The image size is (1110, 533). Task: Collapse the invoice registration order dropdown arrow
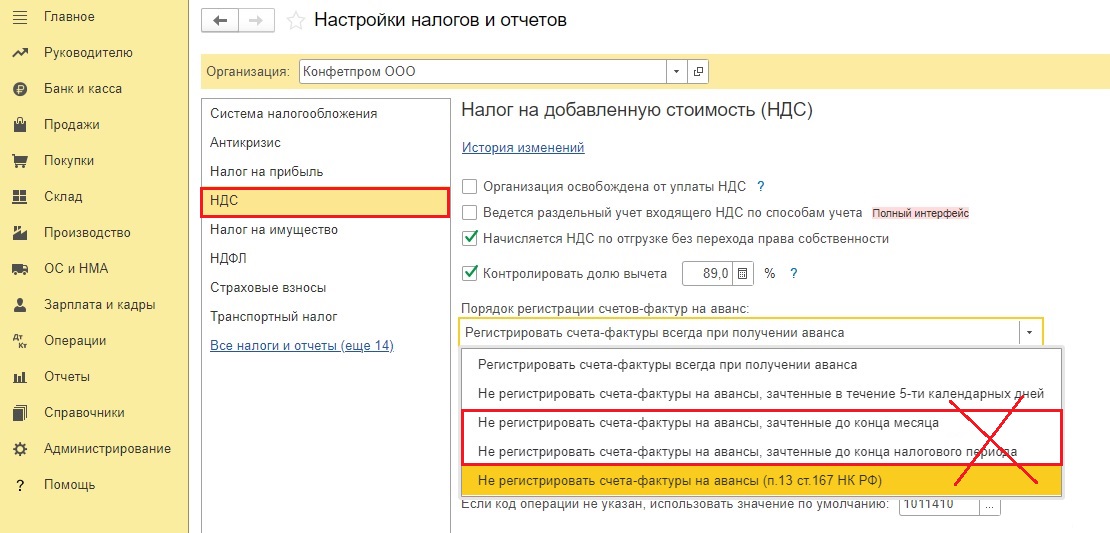coord(1030,332)
